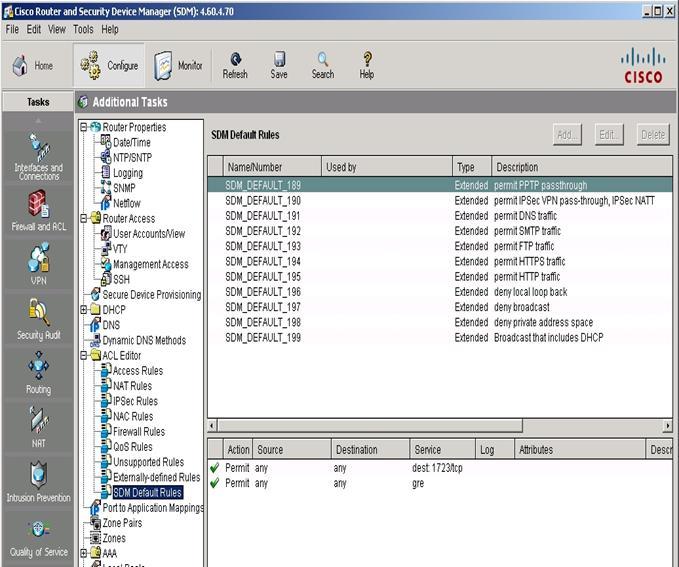679x567 pixels.
Task: Select SNMP tree node
Action: pos(124,188)
